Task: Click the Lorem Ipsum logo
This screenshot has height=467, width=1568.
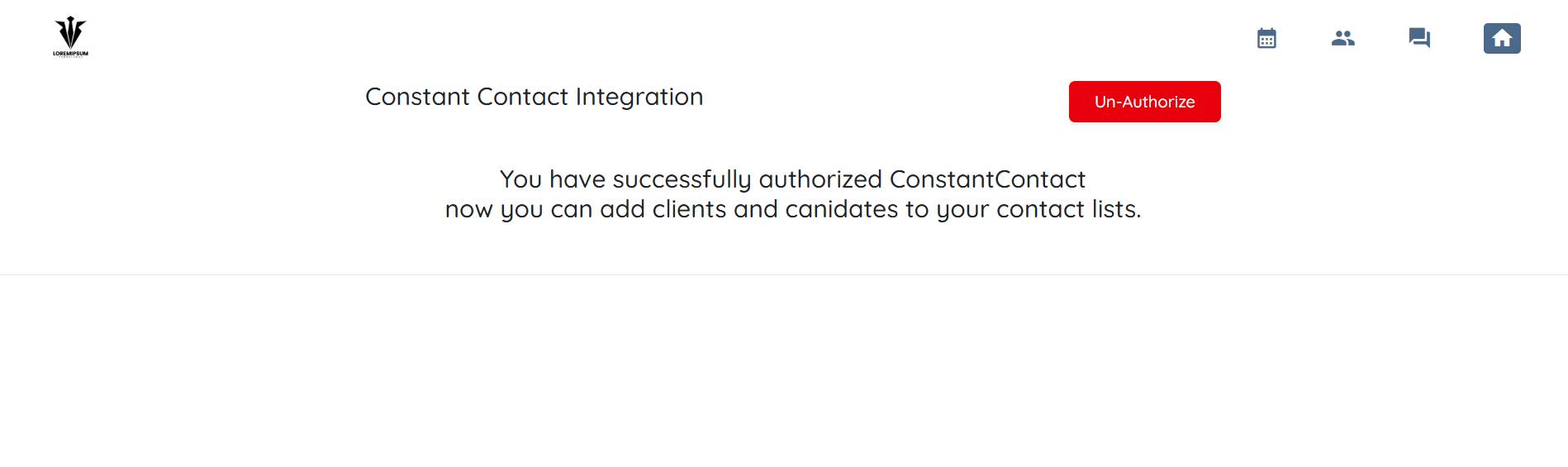Action: pyautogui.click(x=70, y=33)
